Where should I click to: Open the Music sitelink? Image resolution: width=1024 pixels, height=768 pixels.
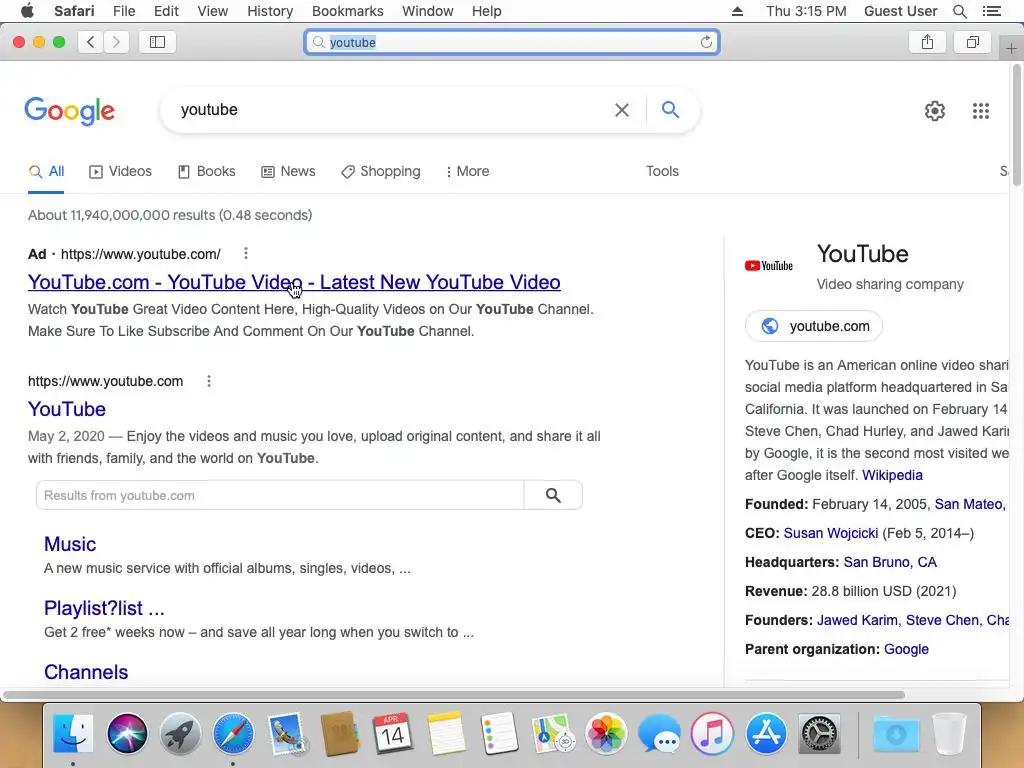(x=70, y=544)
